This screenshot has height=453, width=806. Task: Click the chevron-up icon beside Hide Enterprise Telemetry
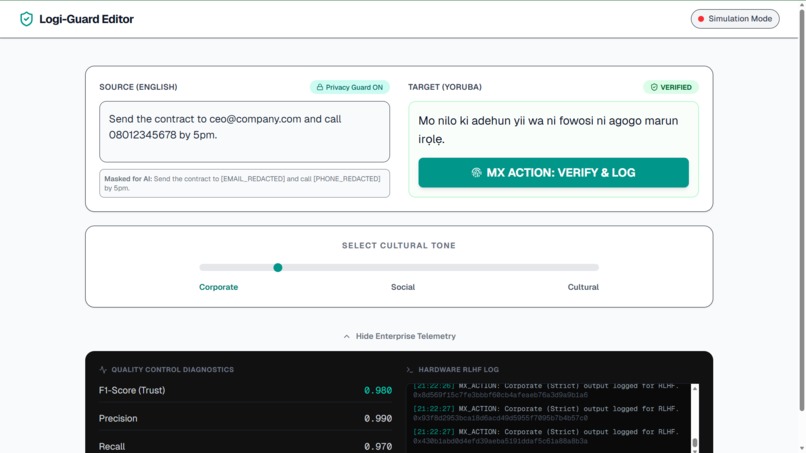pyautogui.click(x=346, y=336)
